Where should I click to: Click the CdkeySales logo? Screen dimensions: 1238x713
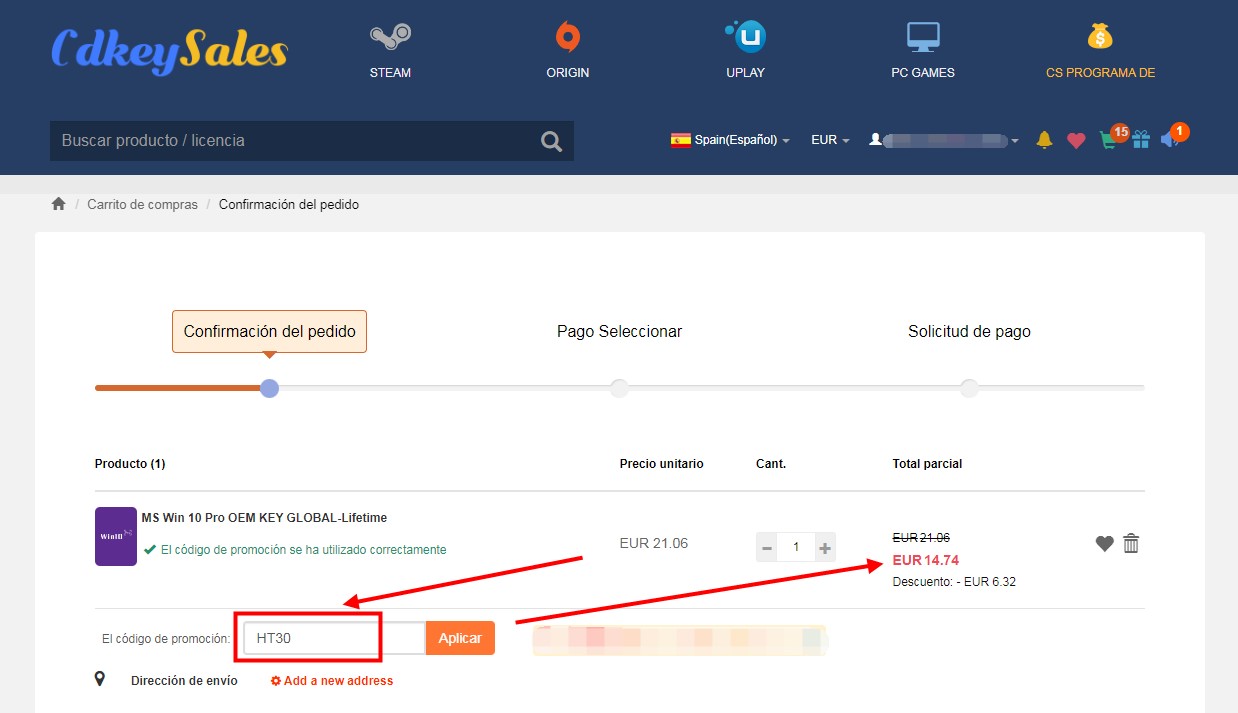(169, 49)
